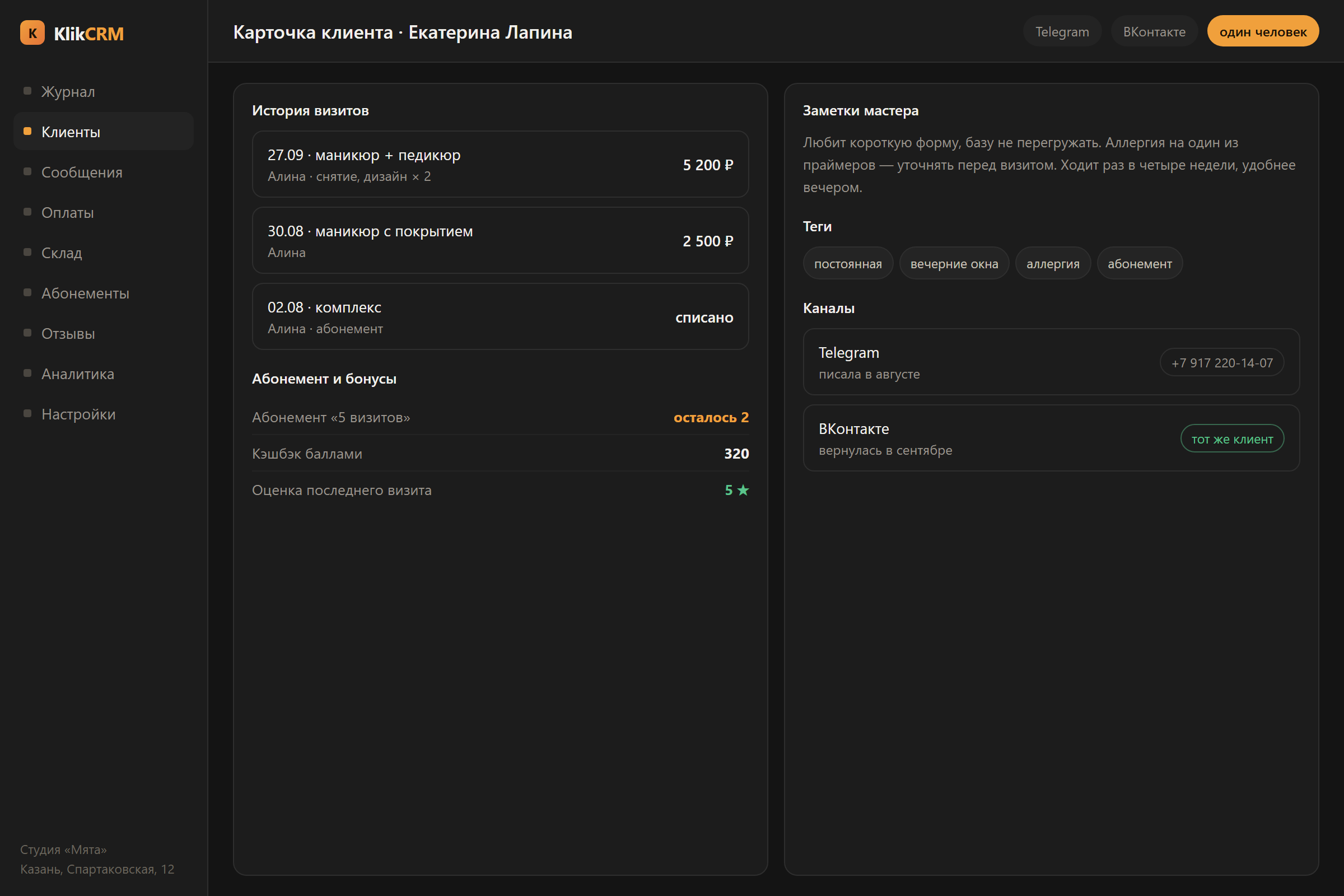Open the 02.08 комплекс visit
Screen dimensions: 1344x896
(x=500, y=316)
